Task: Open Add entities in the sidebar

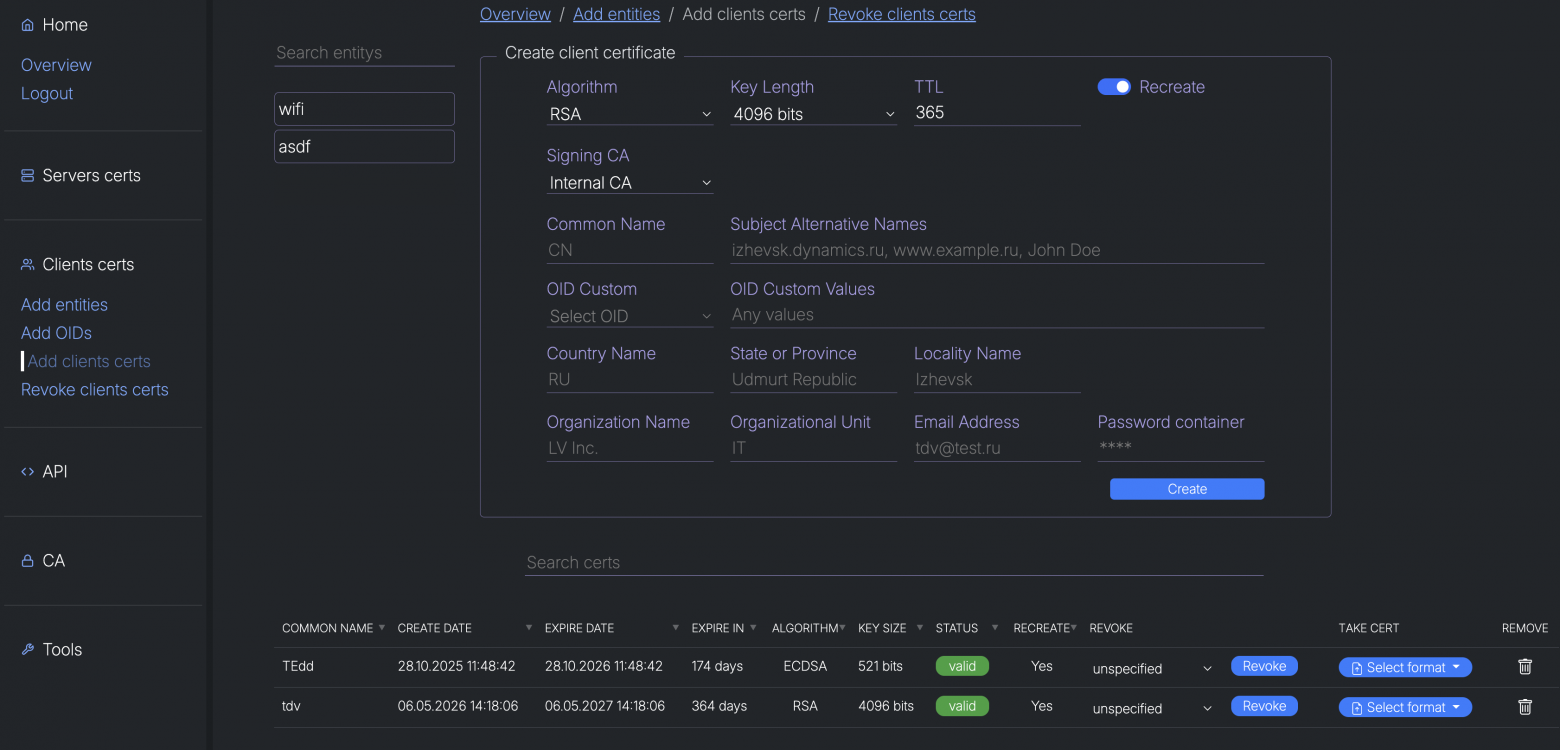Action: tap(64, 304)
